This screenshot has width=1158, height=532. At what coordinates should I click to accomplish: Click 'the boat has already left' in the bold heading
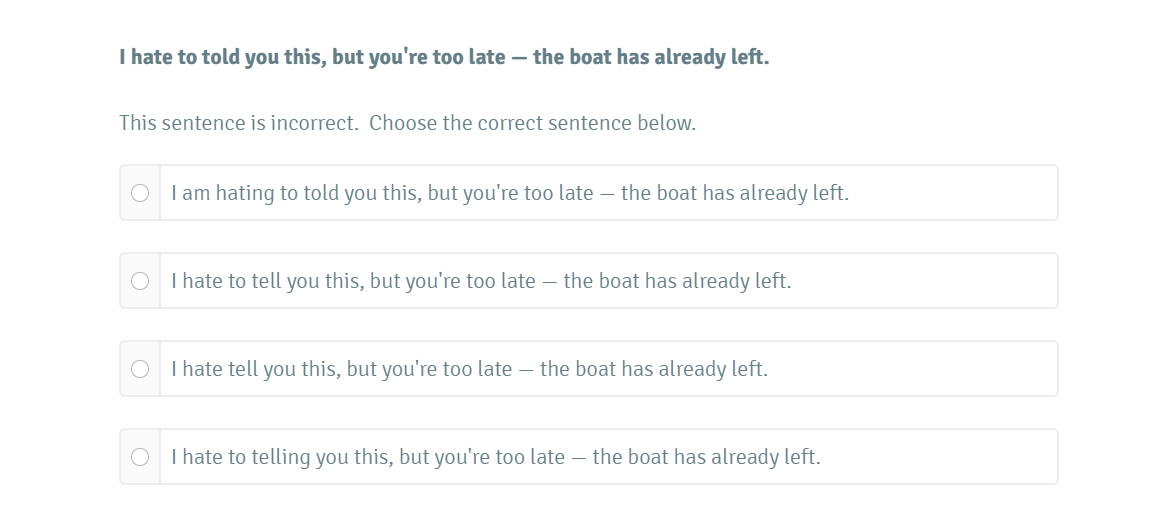(x=651, y=57)
